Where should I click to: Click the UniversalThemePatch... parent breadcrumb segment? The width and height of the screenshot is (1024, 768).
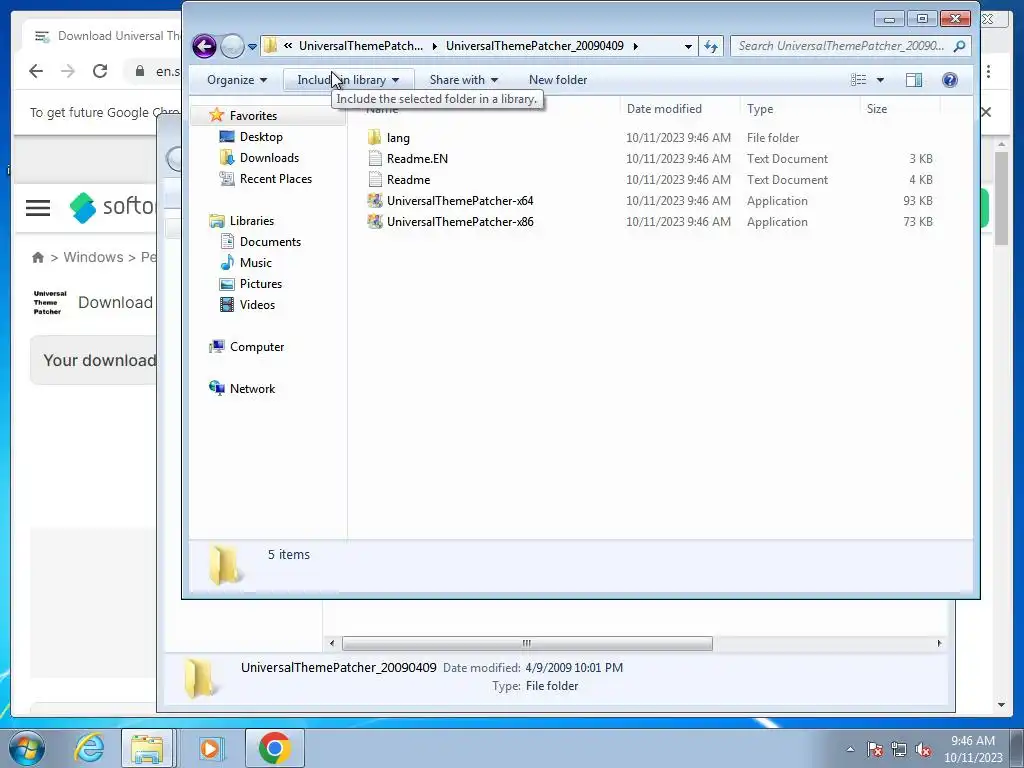(360, 46)
